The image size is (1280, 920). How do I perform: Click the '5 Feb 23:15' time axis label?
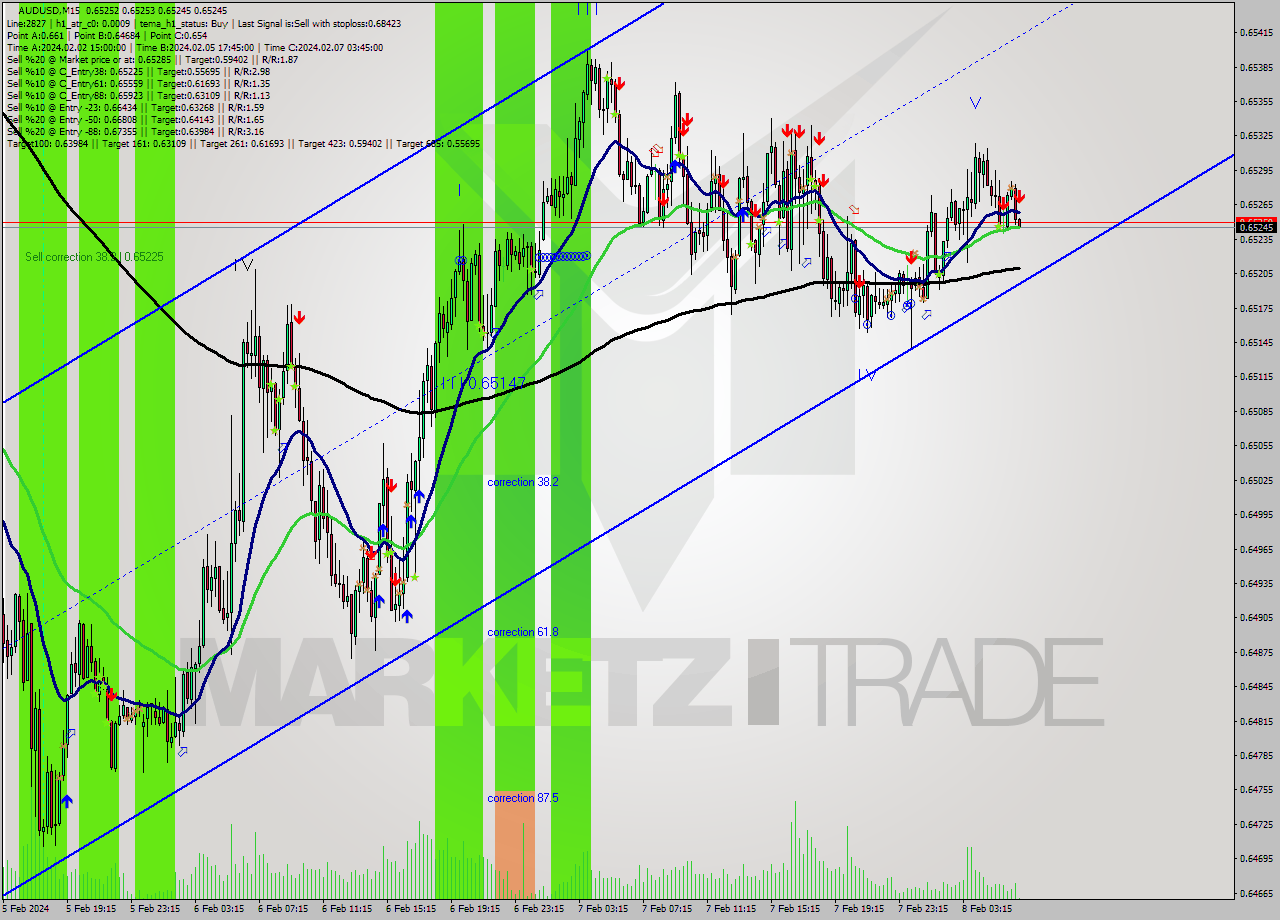tap(154, 909)
